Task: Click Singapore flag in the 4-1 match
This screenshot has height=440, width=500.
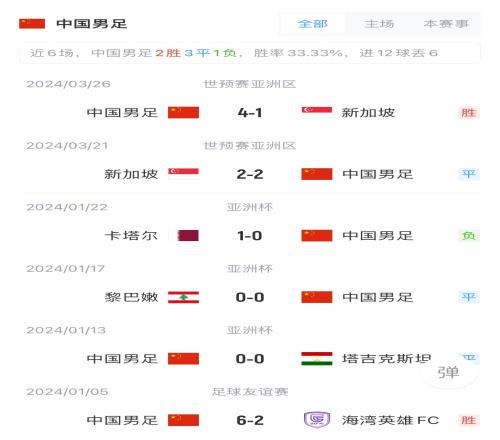Action: point(317,110)
